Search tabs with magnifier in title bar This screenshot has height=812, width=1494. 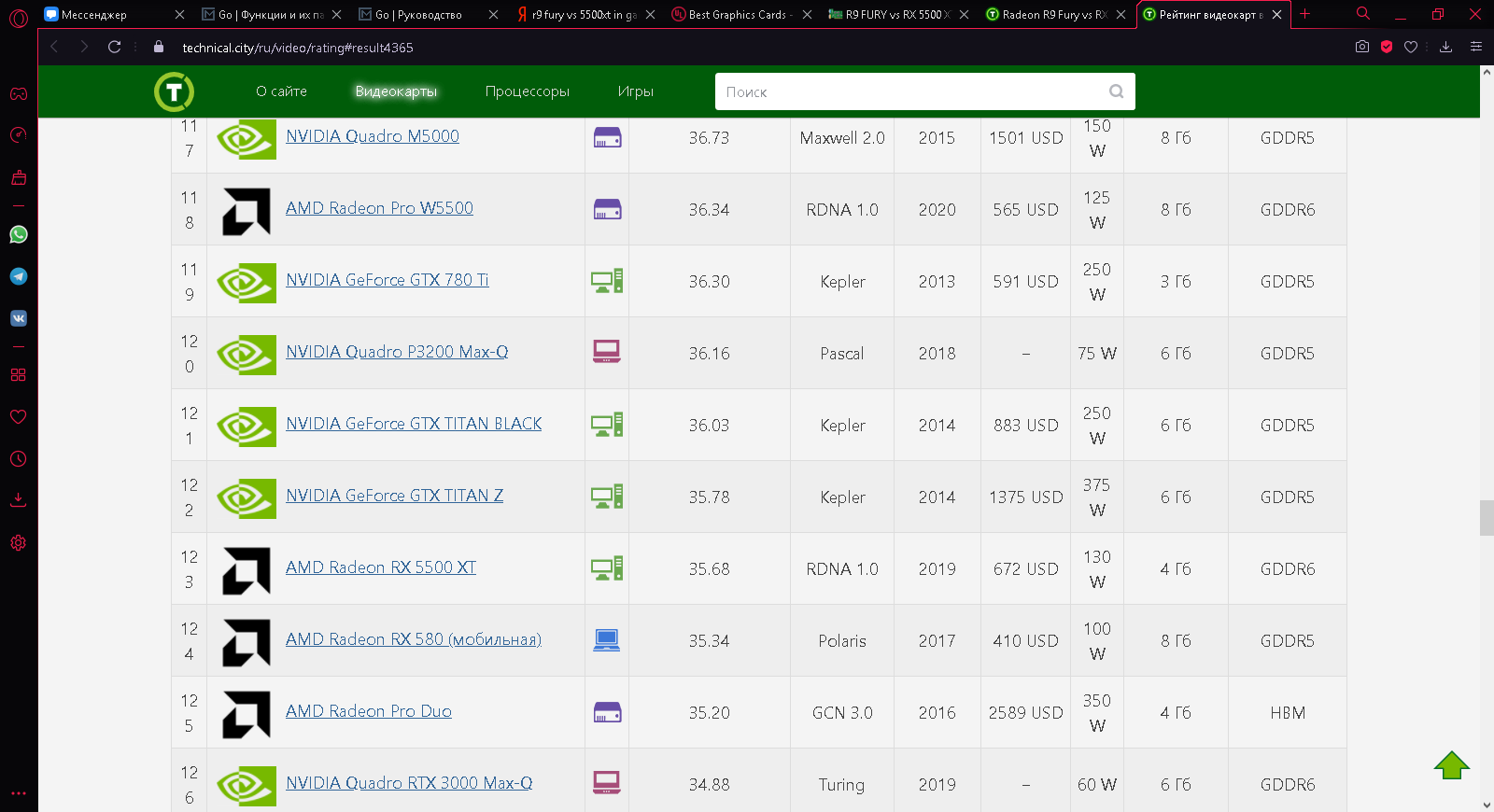coord(1363,14)
